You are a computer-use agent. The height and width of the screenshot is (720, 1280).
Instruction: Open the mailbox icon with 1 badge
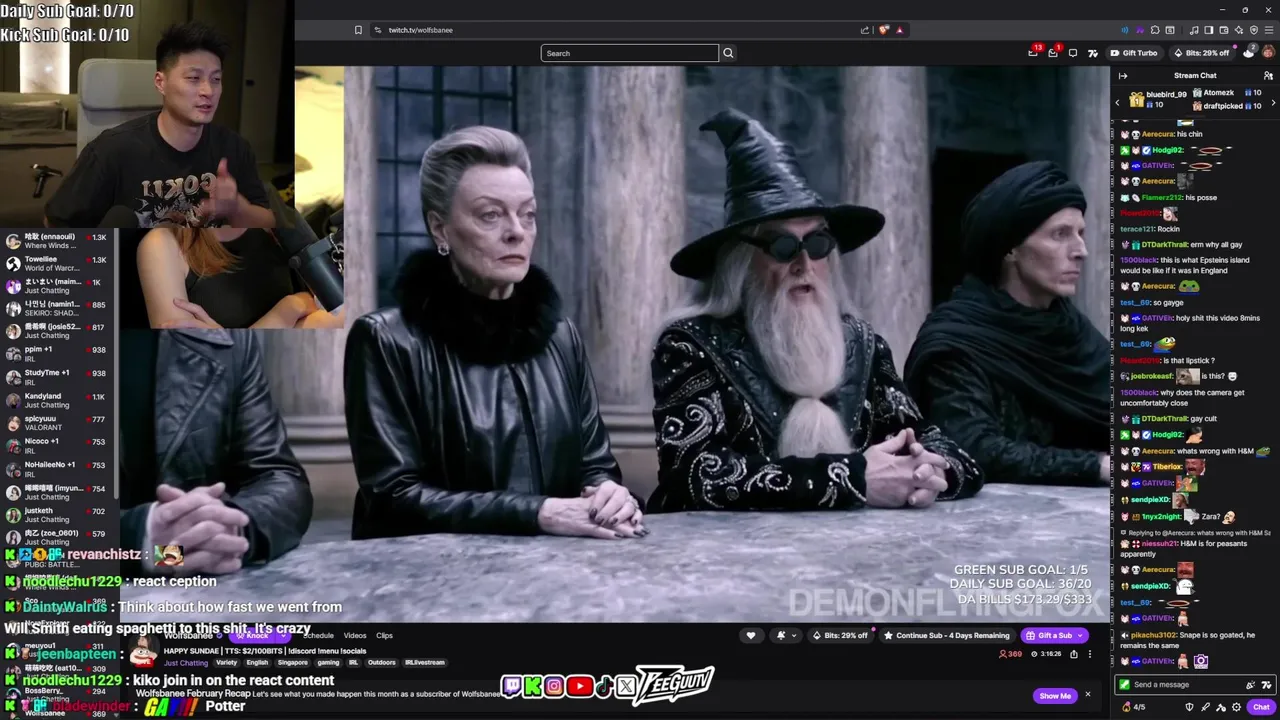point(1053,52)
